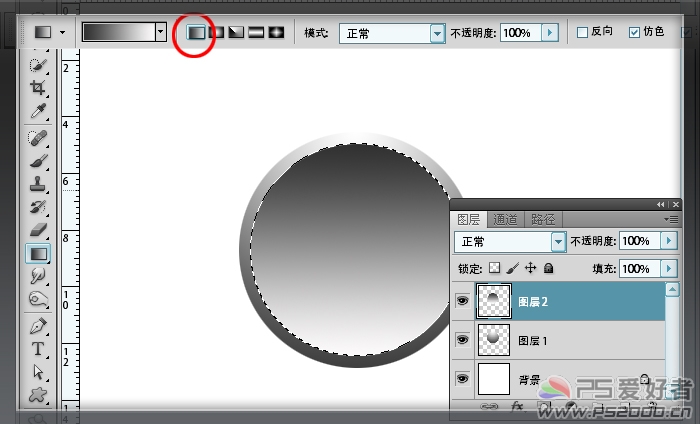The image size is (700, 424).
Task: Close the Layers panel
Action: (x=676, y=204)
